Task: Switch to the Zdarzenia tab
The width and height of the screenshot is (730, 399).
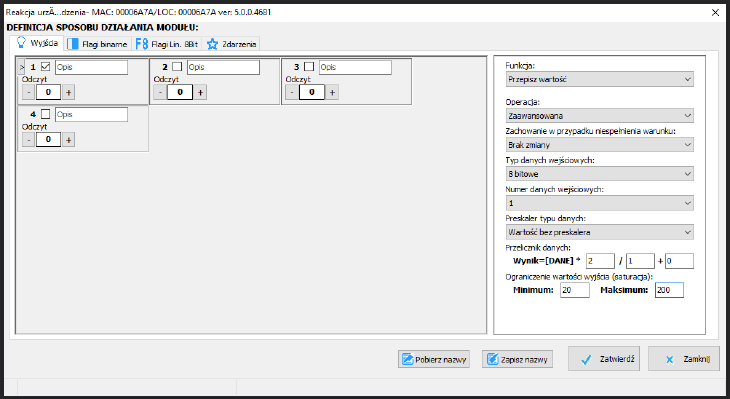Action: [x=231, y=44]
